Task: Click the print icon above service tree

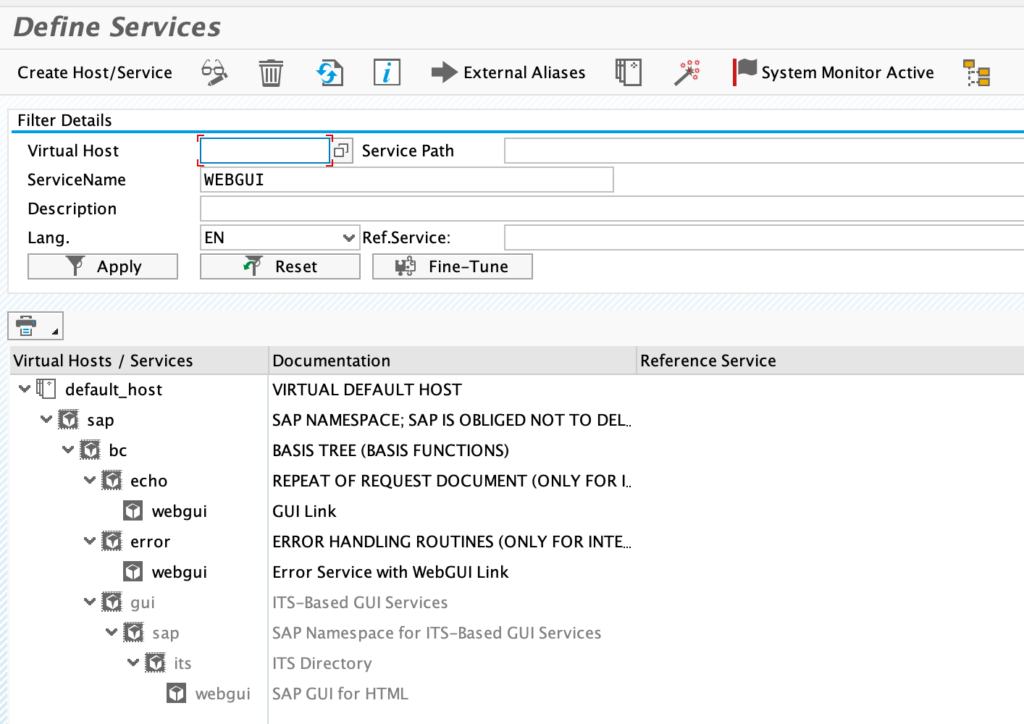Action: (x=28, y=325)
